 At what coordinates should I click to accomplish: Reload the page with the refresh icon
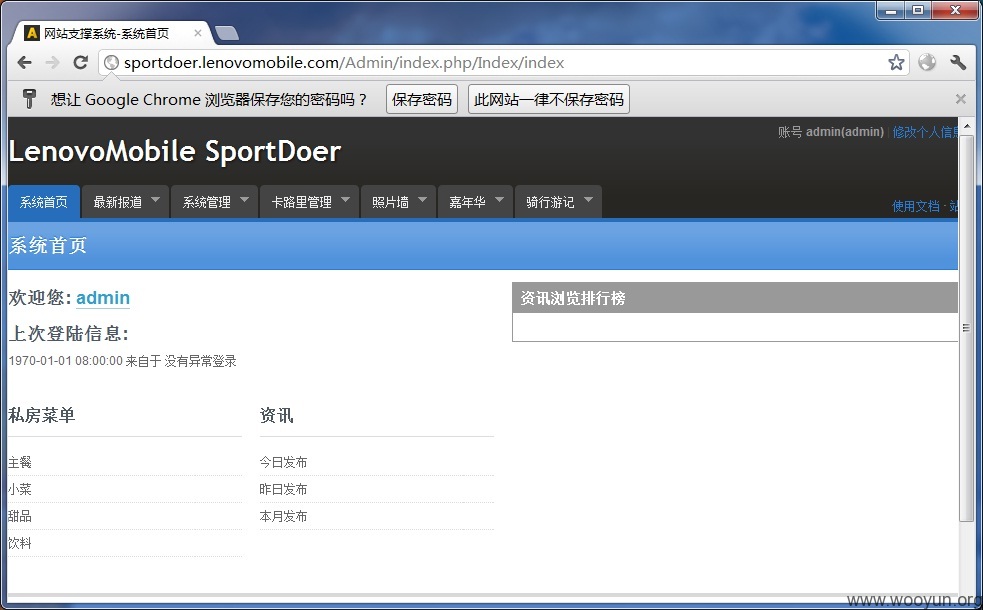(x=80, y=62)
